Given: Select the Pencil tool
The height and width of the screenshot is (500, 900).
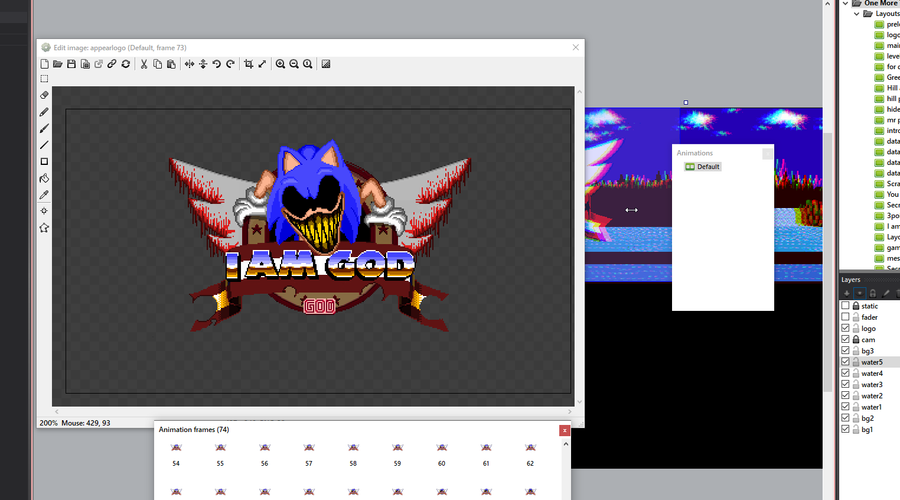Looking at the screenshot, I should [x=44, y=112].
